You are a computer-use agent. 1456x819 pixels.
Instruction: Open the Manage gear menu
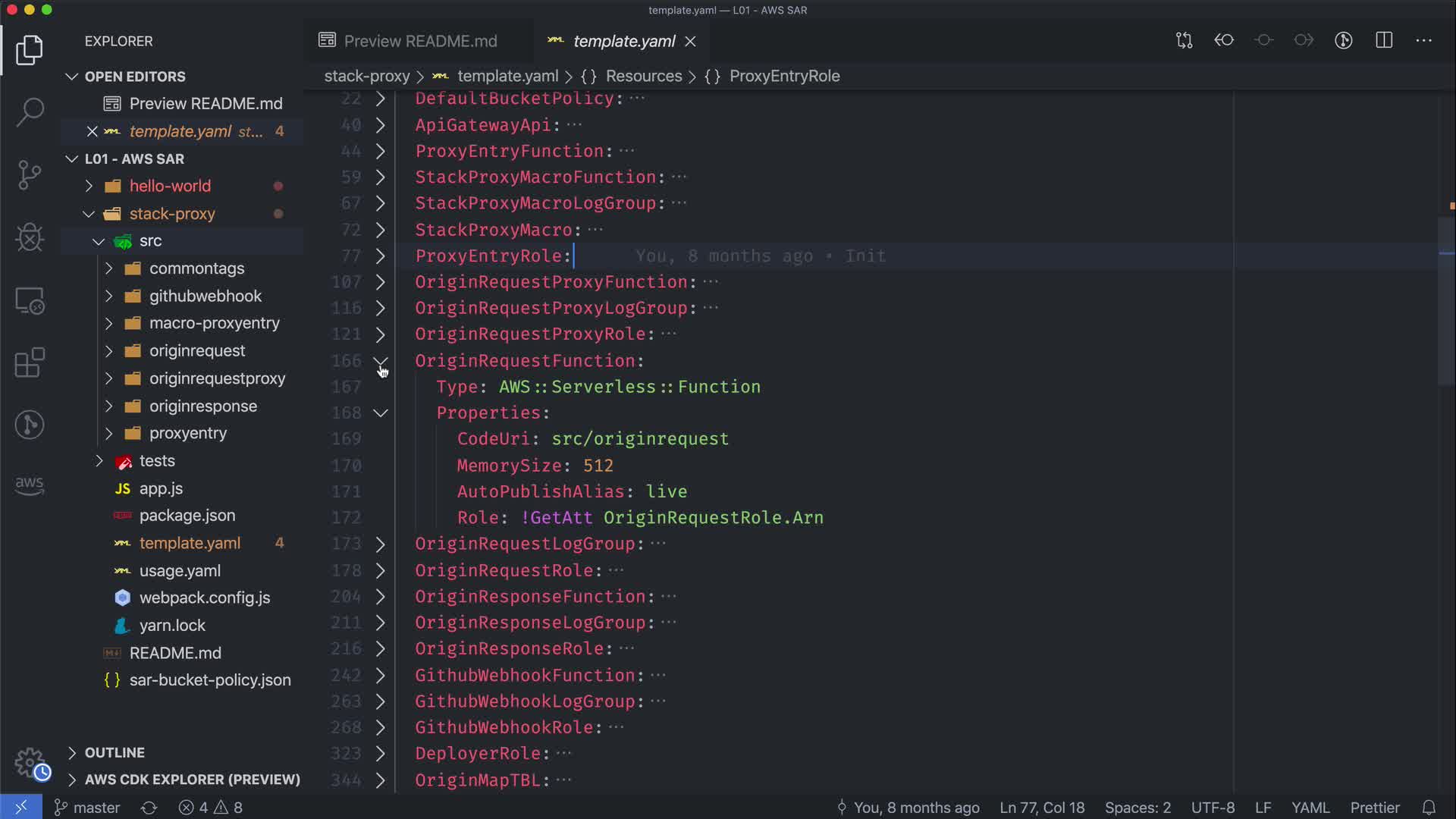click(31, 763)
